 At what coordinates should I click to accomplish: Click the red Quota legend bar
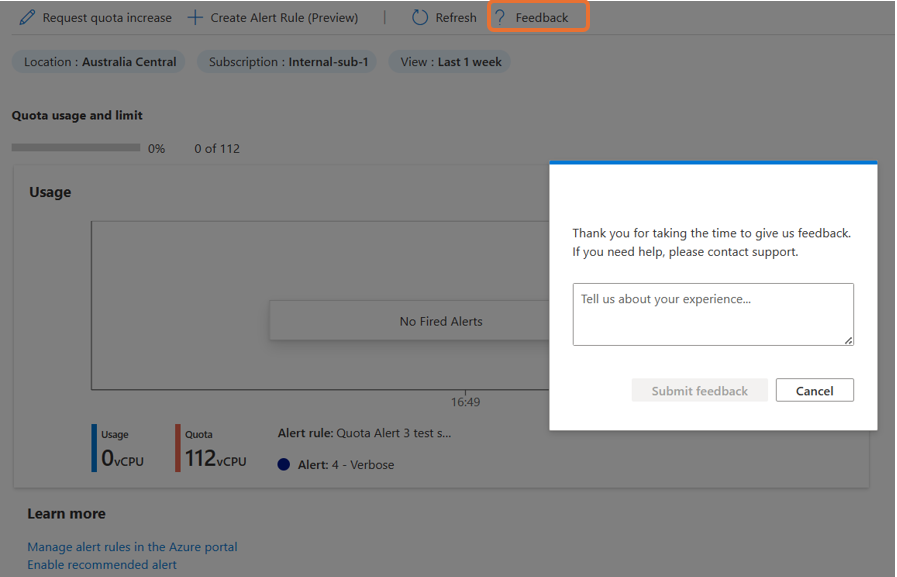point(178,448)
